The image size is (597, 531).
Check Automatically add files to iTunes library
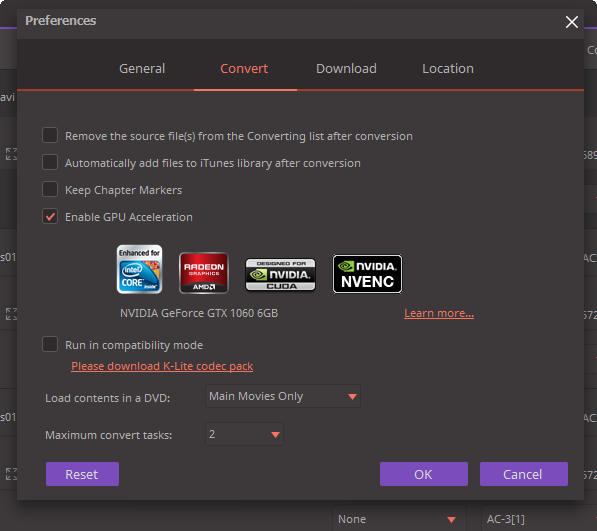(50, 162)
